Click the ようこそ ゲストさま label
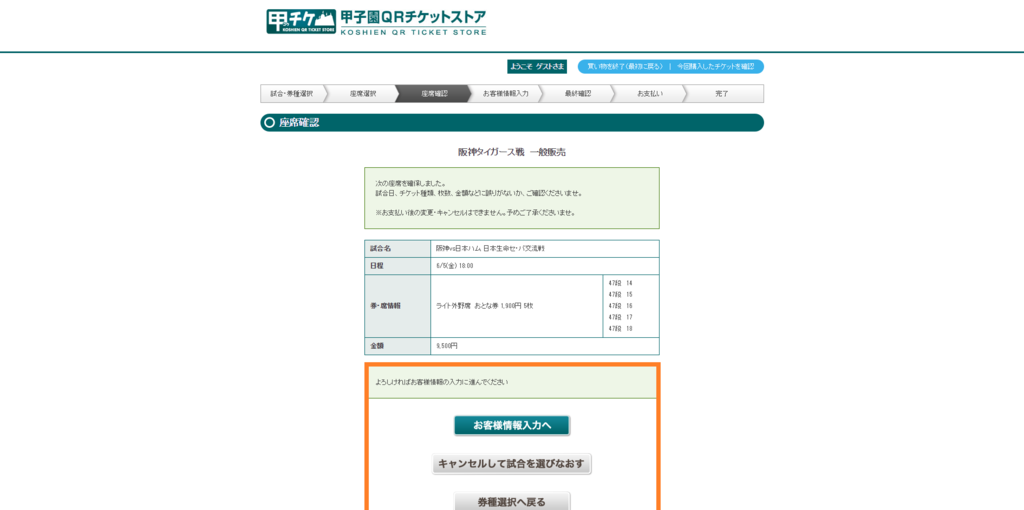Screen dimensions: 1024x510 537,67
